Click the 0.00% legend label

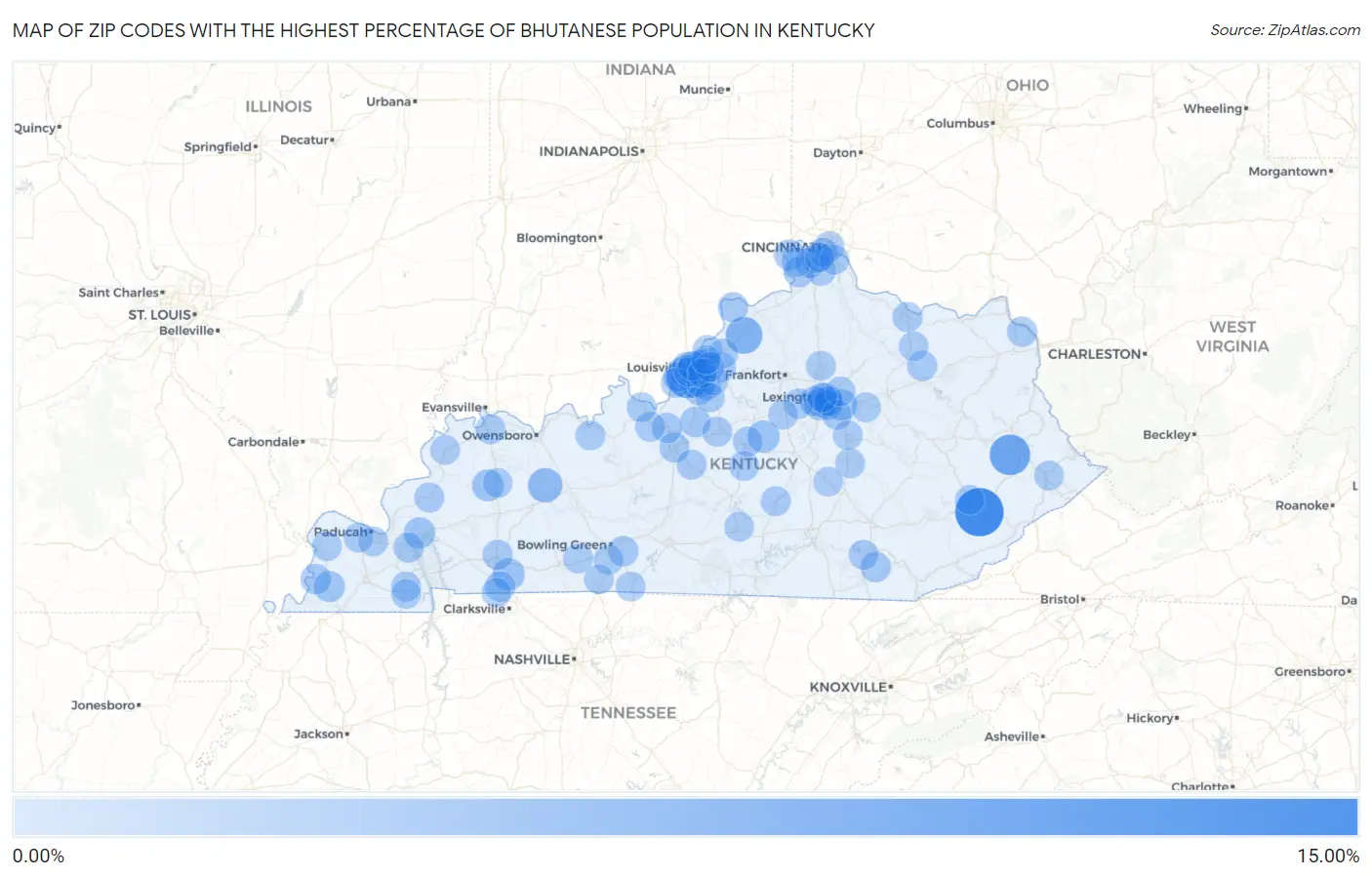(x=38, y=857)
